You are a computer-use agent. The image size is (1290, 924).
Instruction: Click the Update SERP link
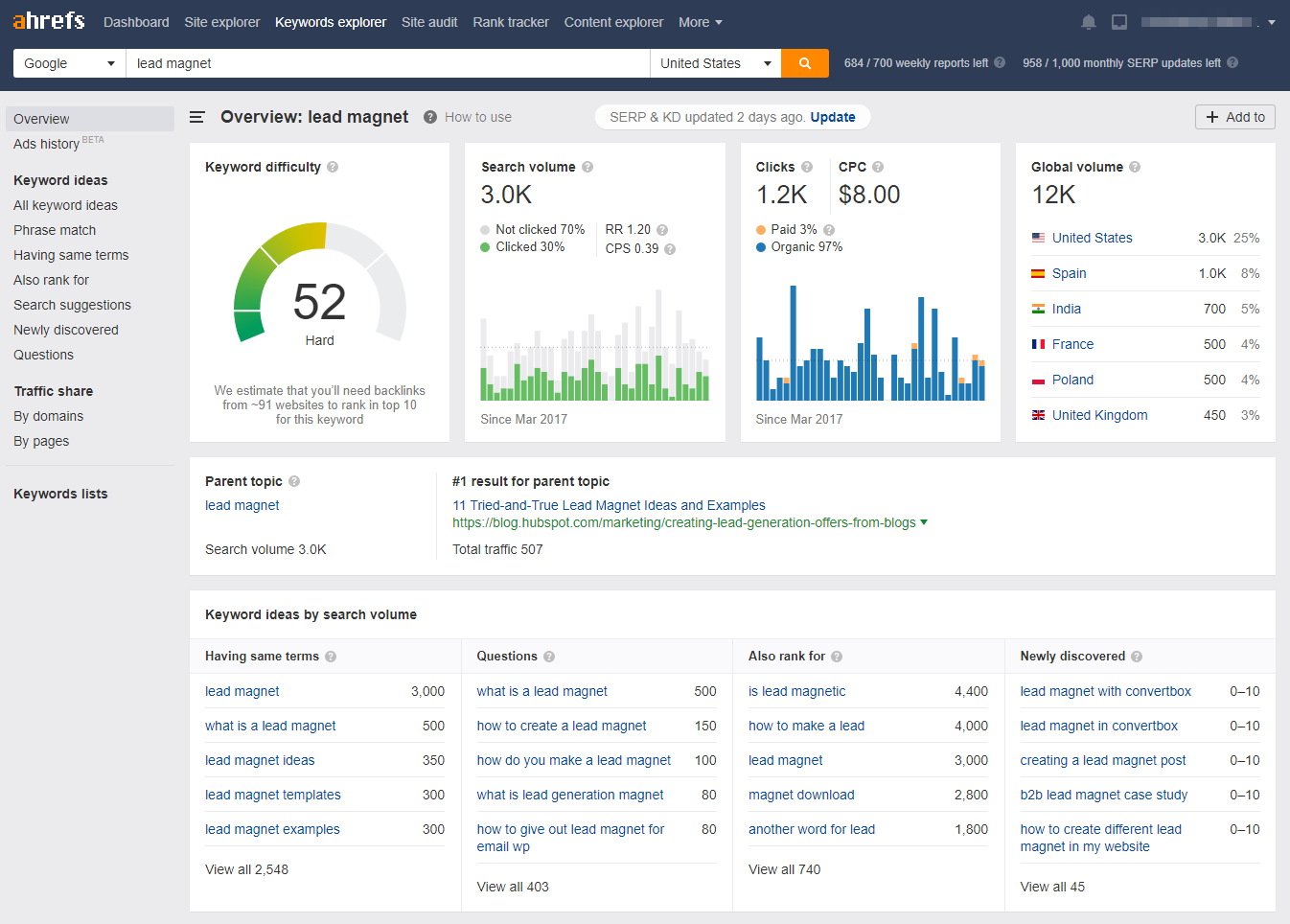[x=833, y=117]
